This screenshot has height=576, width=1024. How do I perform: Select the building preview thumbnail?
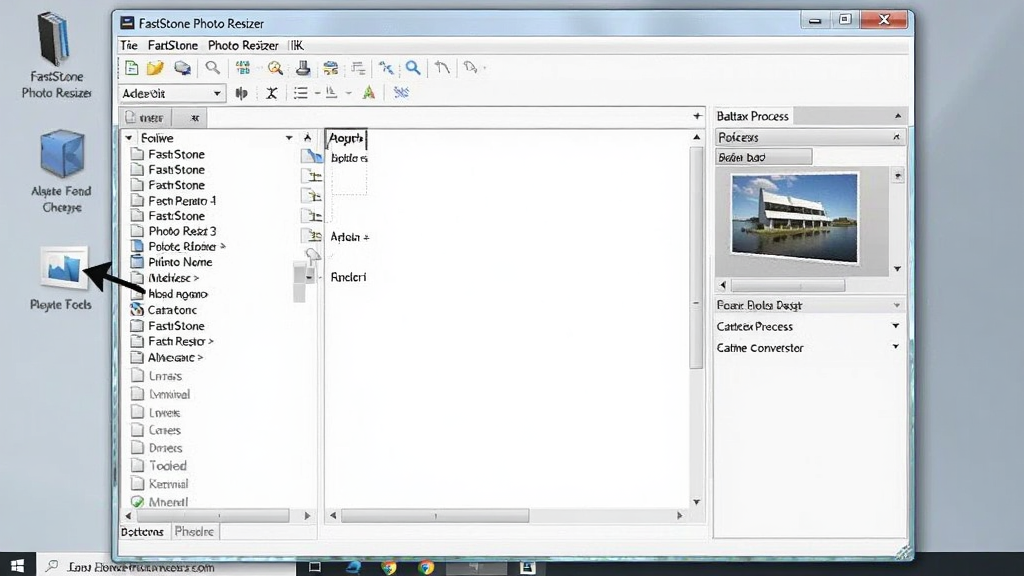(x=794, y=217)
